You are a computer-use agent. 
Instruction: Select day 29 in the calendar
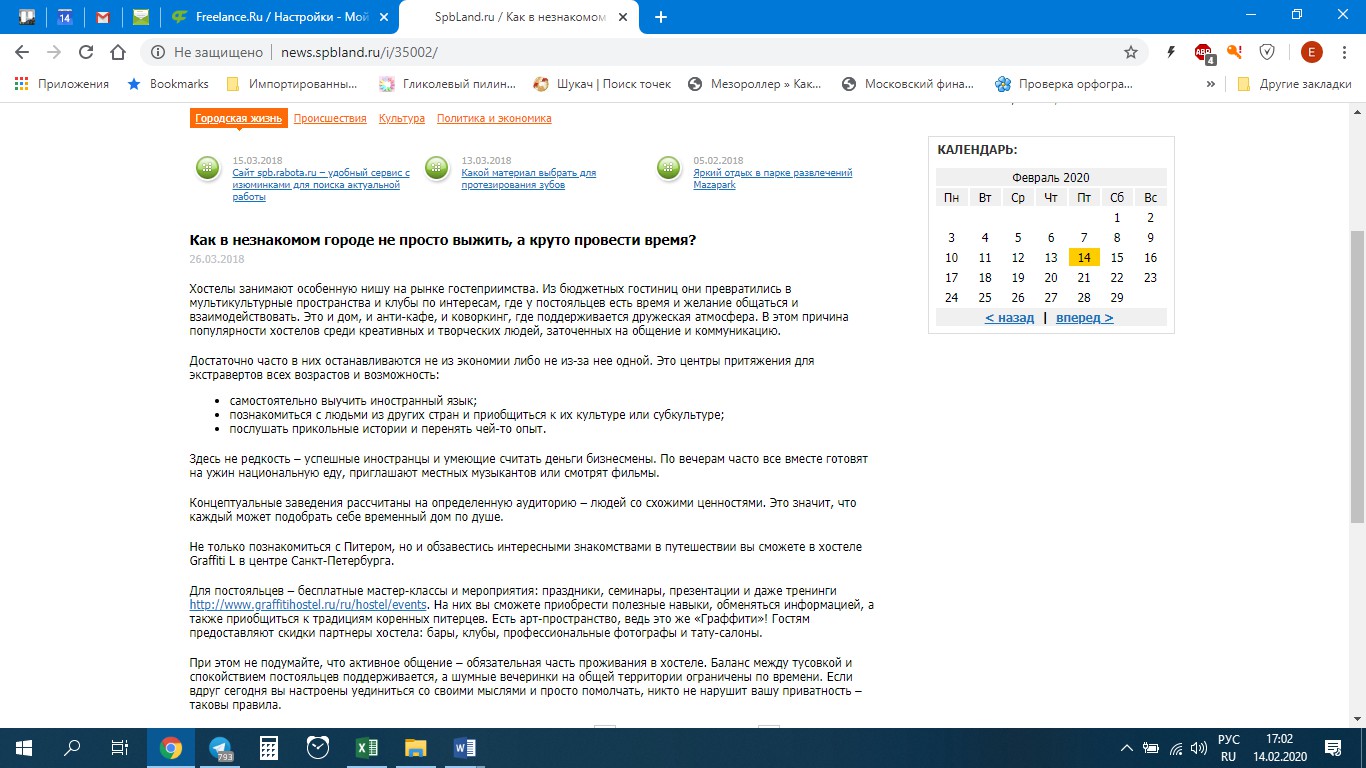[1117, 297]
